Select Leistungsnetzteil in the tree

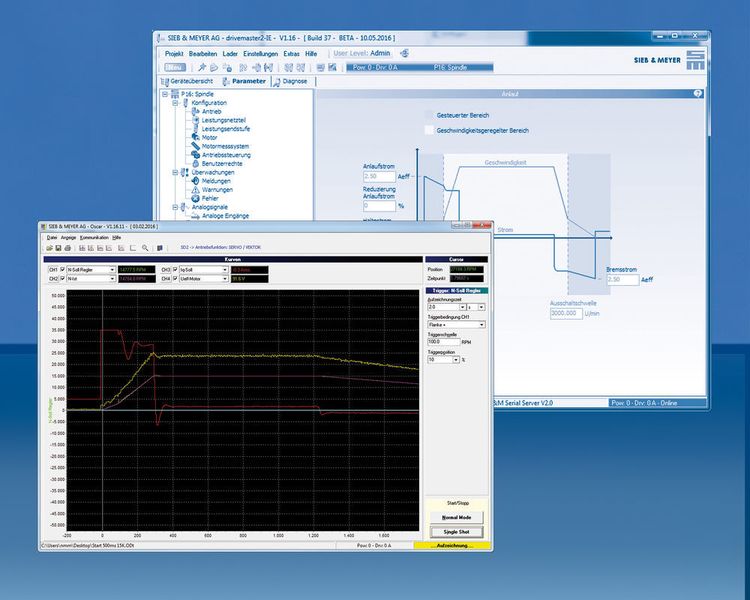(x=223, y=120)
